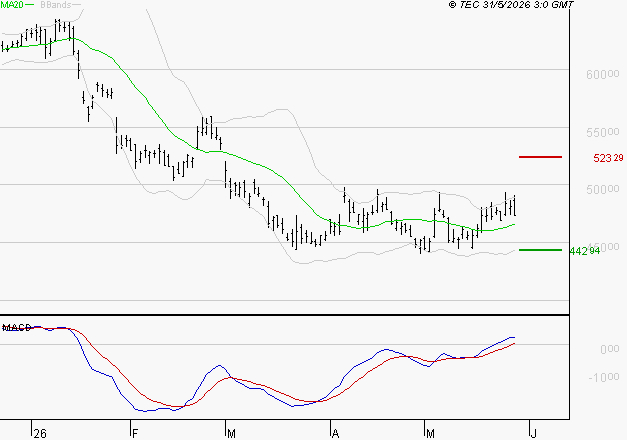Click the J month marker on time axis
627x440 pixels.
533,433
